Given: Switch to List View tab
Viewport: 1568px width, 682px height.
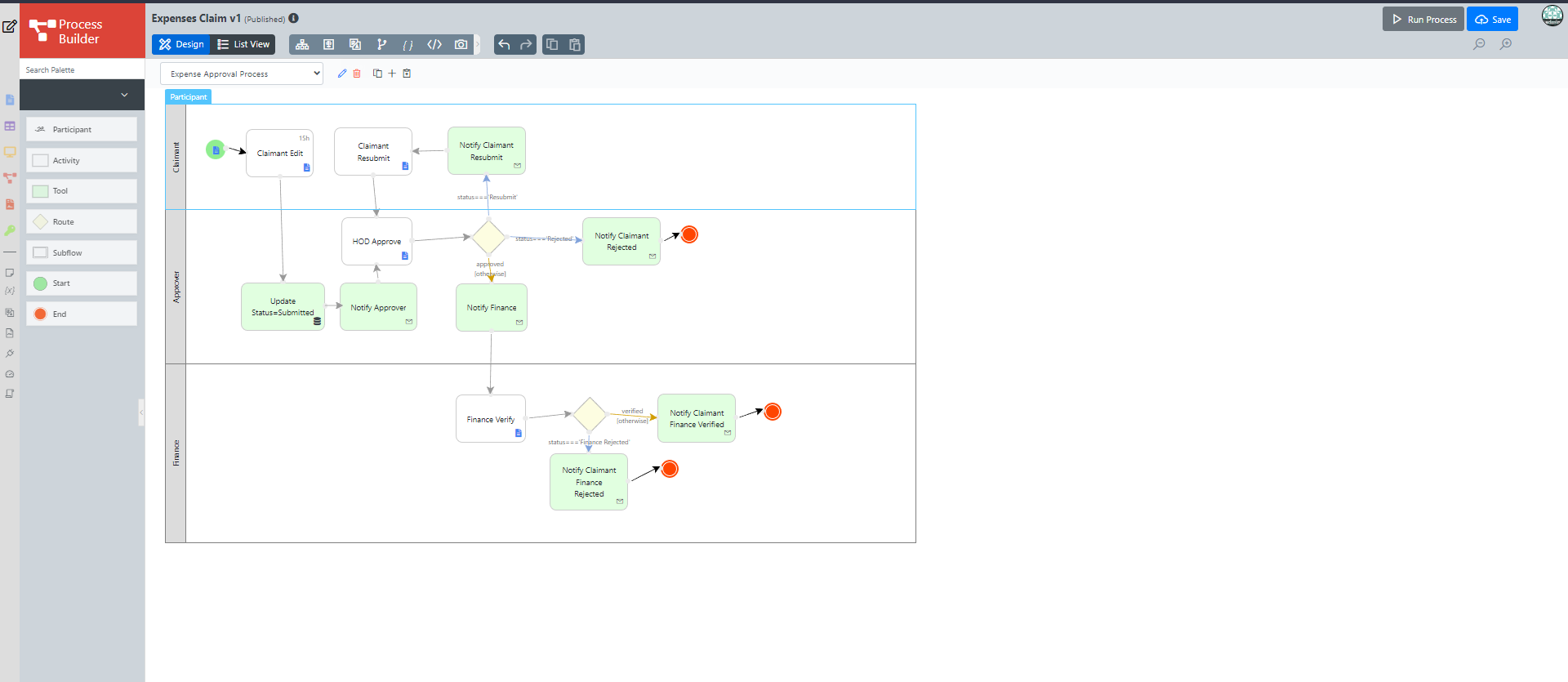Looking at the screenshot, I should click(x=243, y=45).
